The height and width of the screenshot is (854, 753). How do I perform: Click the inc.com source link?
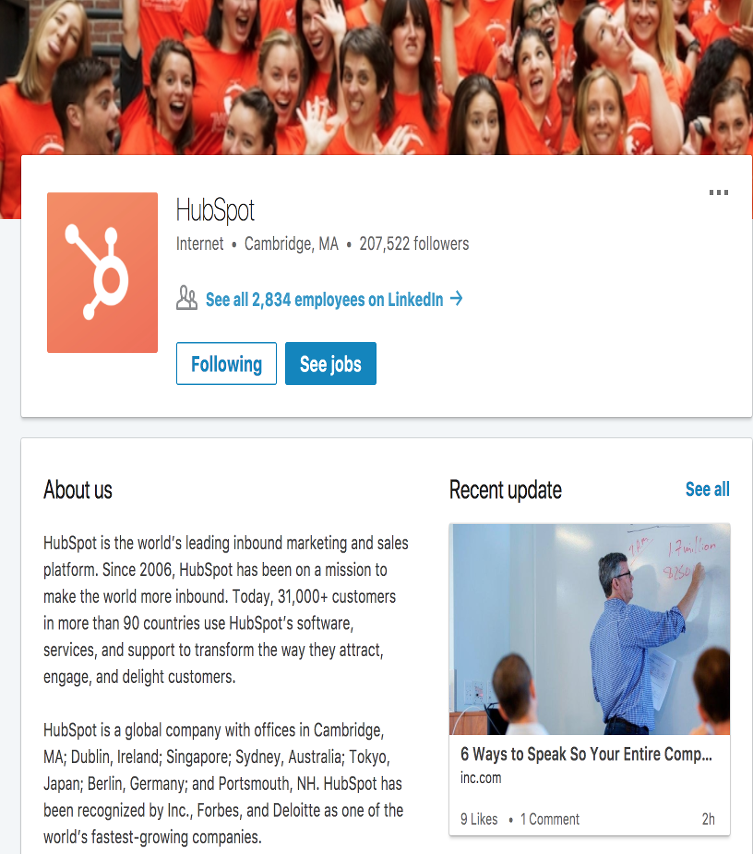point(481,778)
